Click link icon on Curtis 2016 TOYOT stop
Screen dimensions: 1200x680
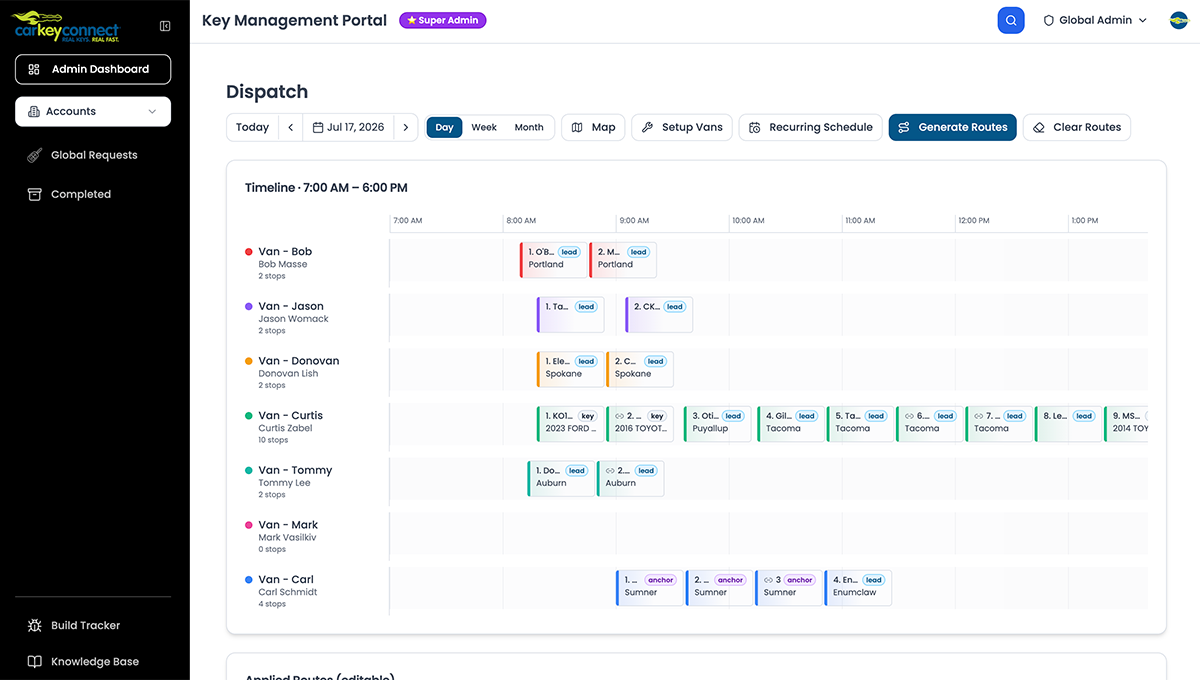click(x=619, y=416)
